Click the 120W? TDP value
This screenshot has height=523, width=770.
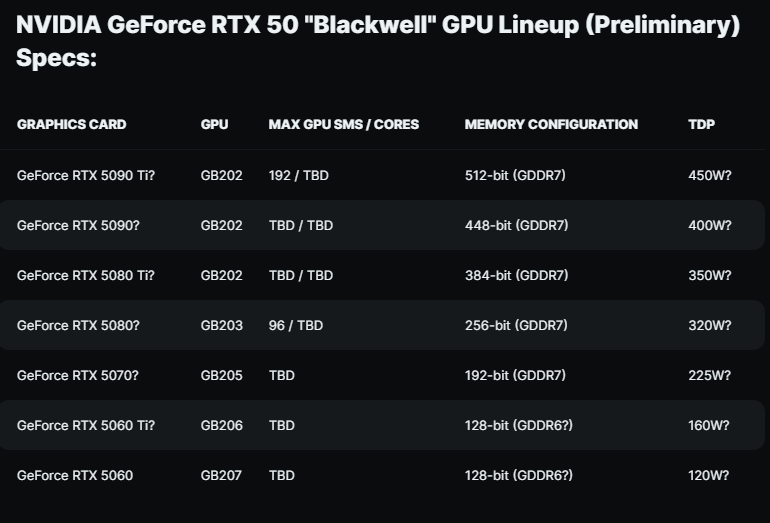point(710,475)
